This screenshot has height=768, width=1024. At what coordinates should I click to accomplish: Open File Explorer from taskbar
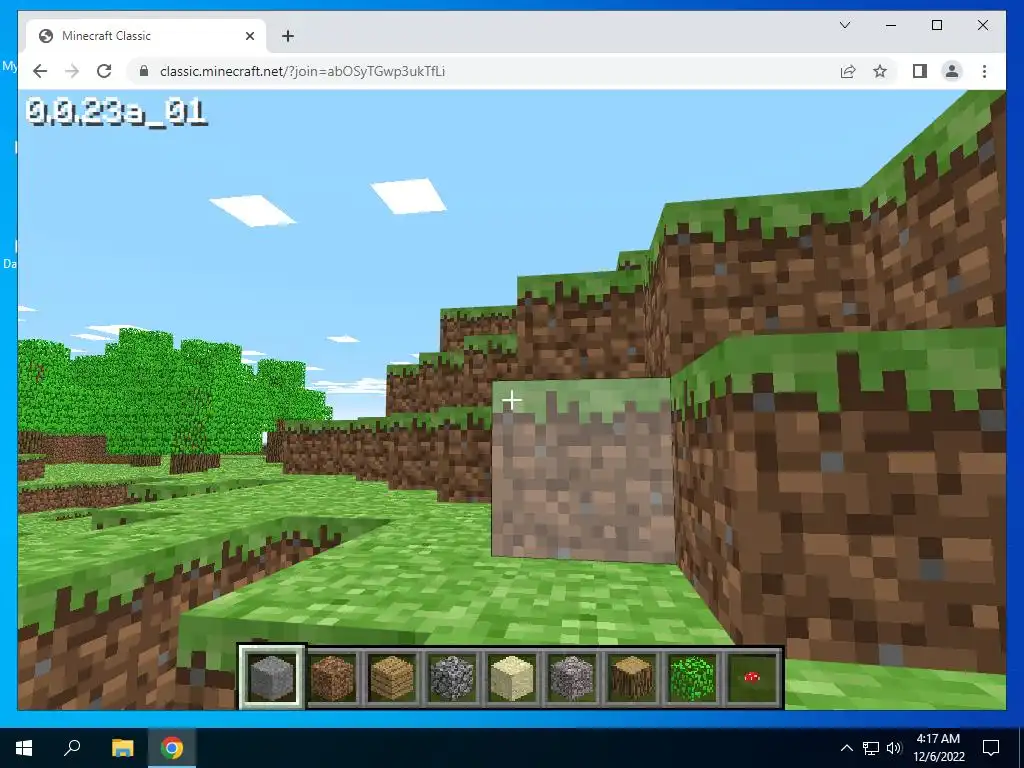[122, 748]
